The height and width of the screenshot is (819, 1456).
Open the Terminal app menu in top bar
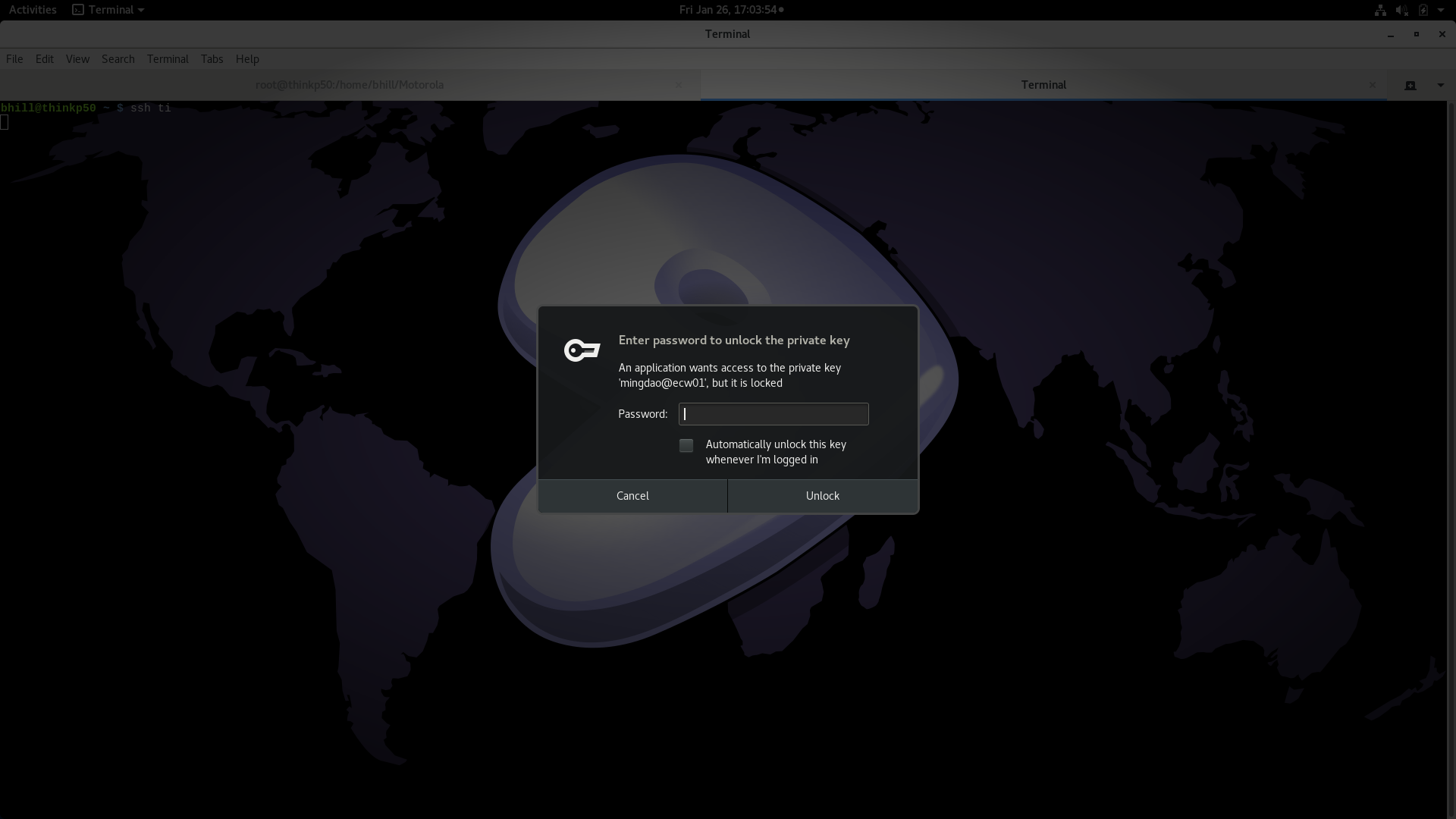tap(108, 10)
